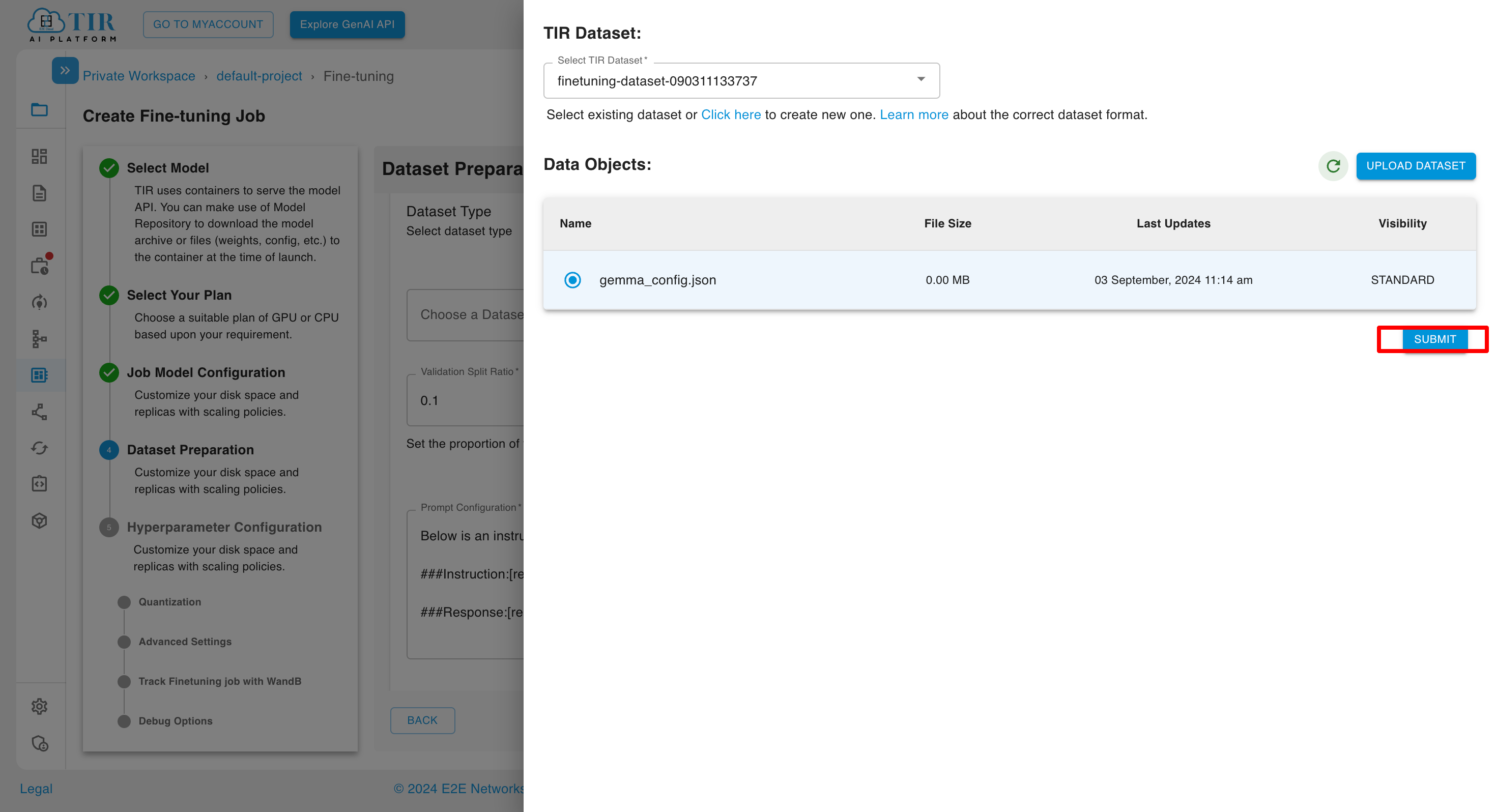Open the Legal link in the footer
1496x812 pixels.
point(36,789)
